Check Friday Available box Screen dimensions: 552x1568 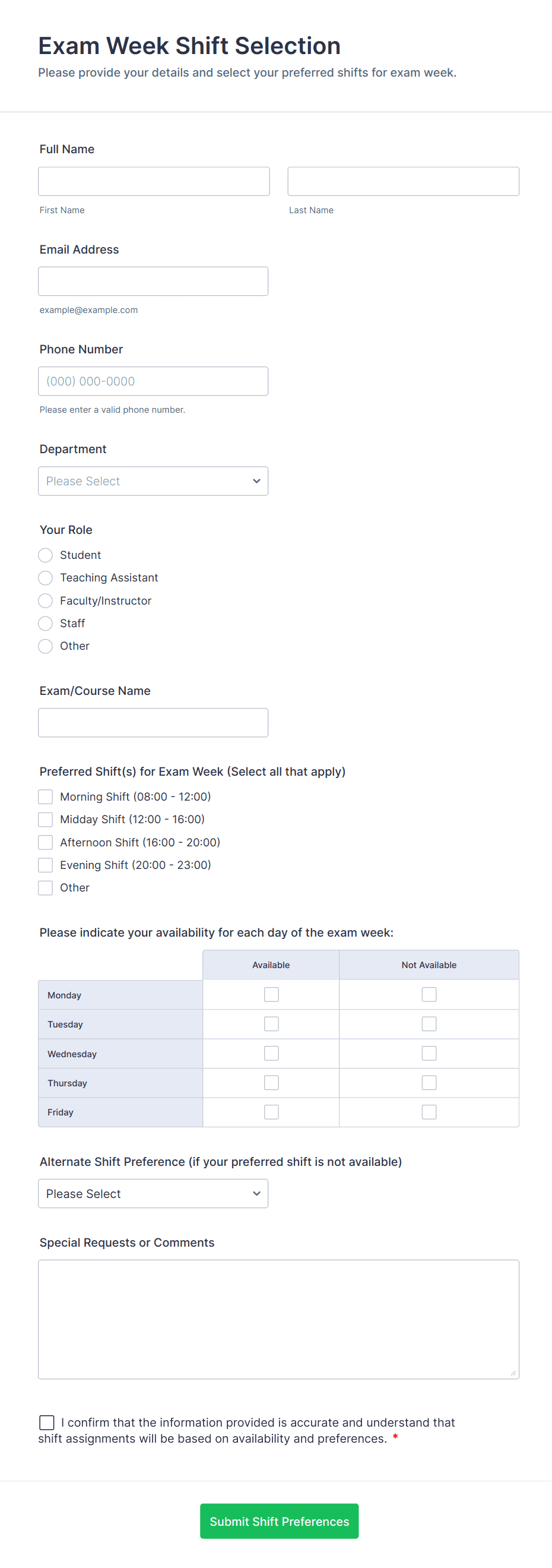tap(271, 1112)
